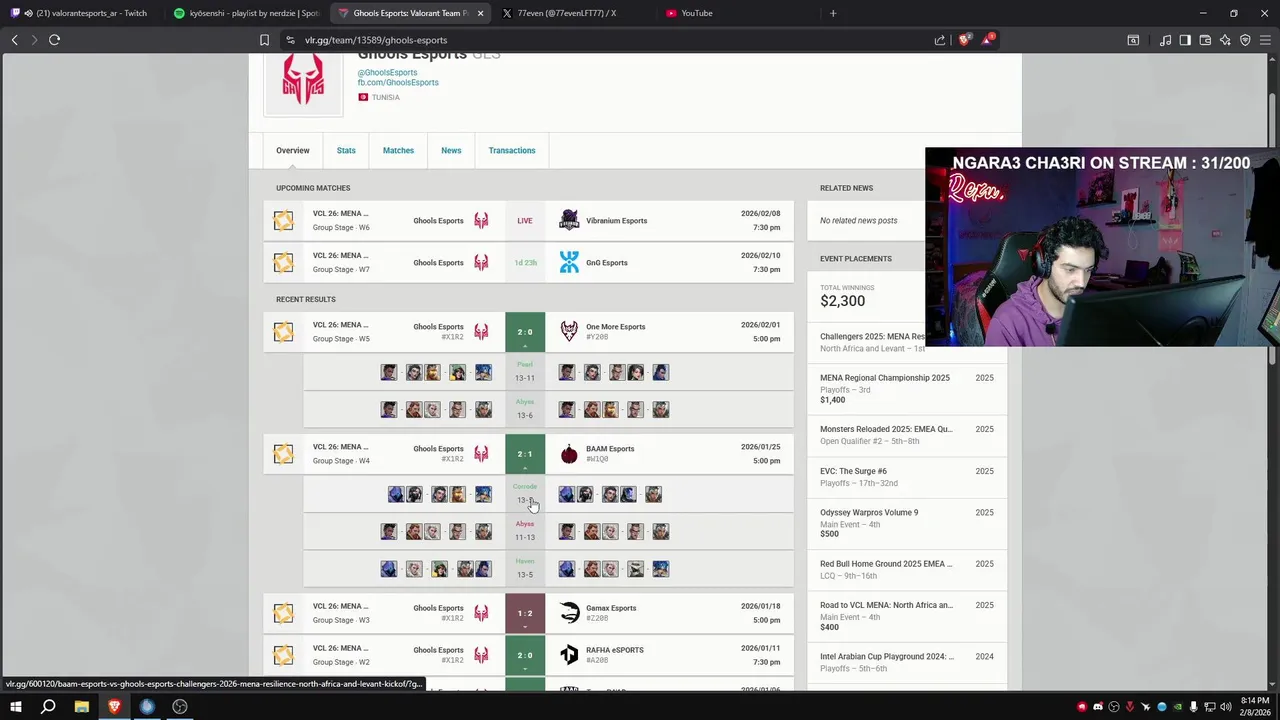Screen dimensions: 1280x720
Task: Open the fb.com/GhoolsEsports link
Action: point(398,82)
